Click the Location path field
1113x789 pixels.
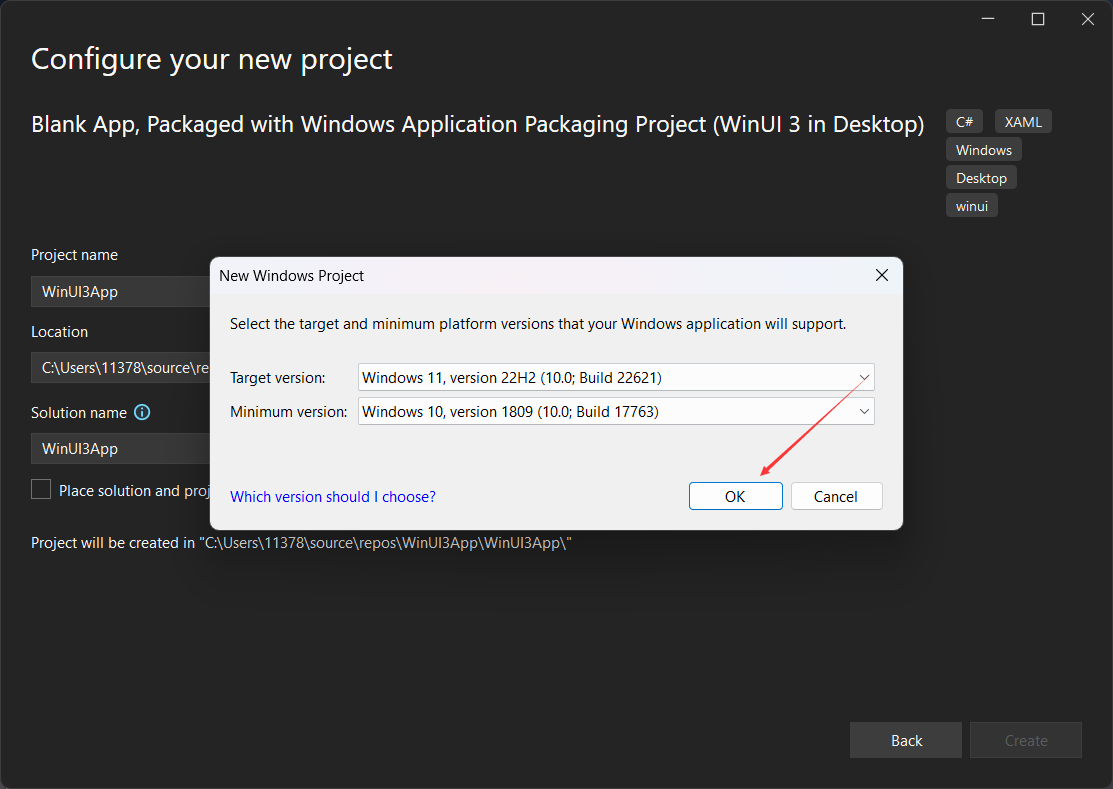click(x=120, y=367)
